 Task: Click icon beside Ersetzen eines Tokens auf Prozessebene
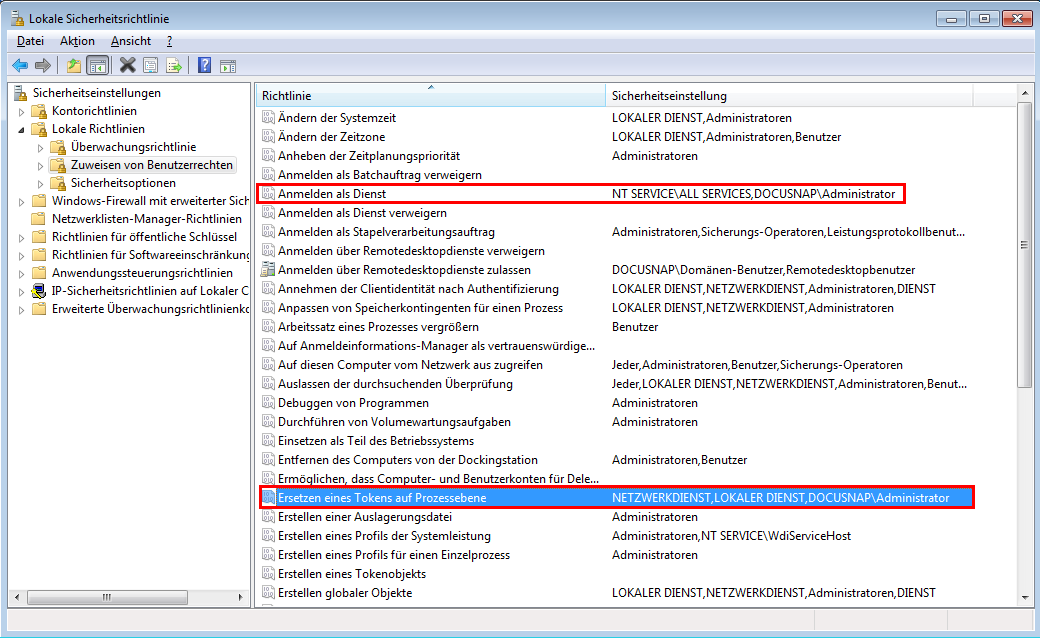(x=268, y=497)
